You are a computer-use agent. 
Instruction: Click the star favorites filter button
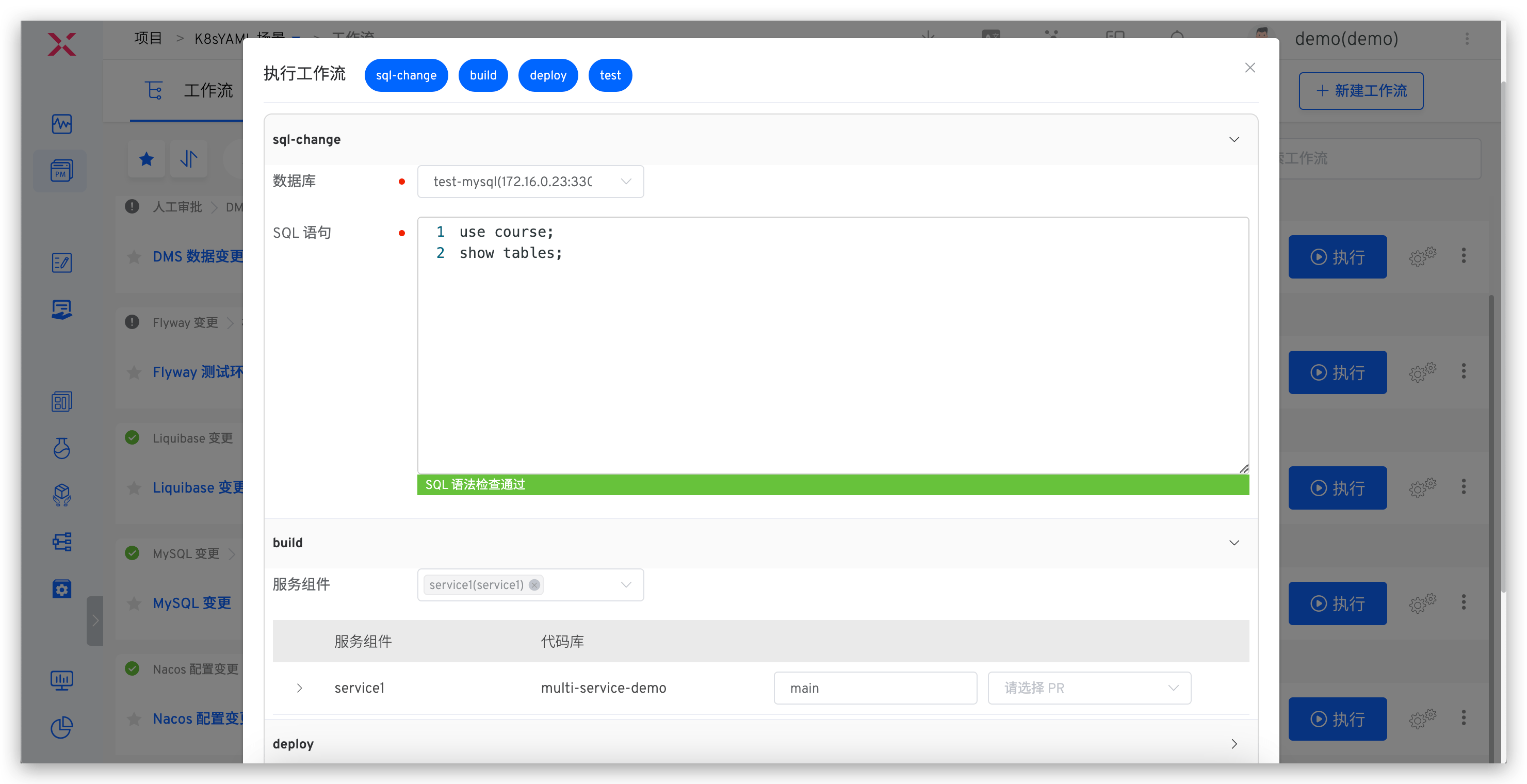pos(147,159)
